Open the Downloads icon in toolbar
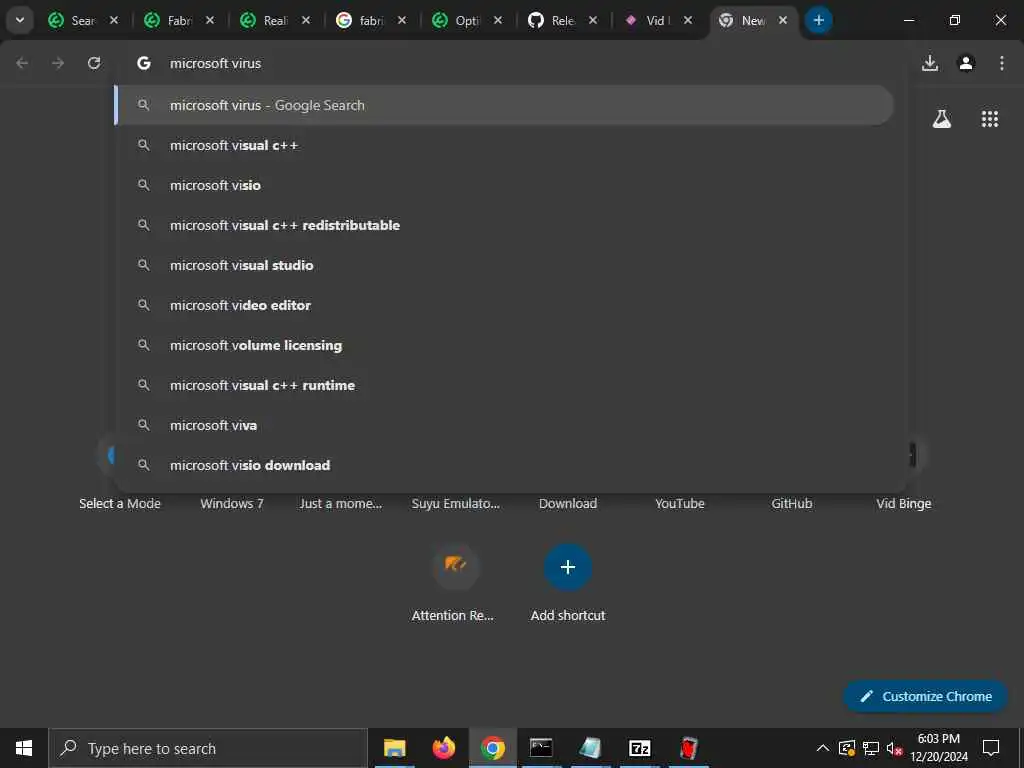Viewport: 1024px width, 768px height. pyautogui.click(x=930, y=63)
